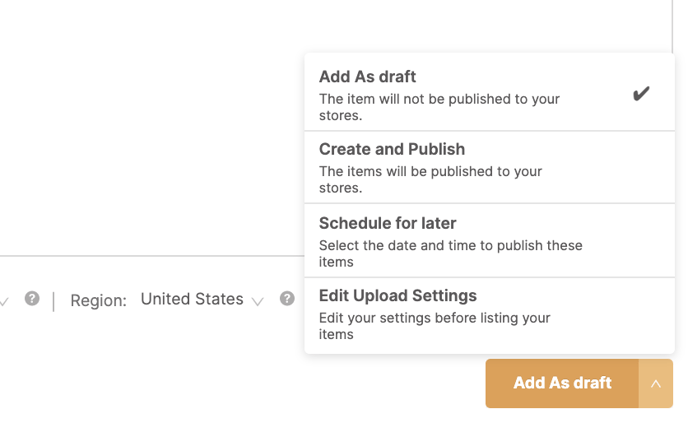
Task: Click the checkmark beside Add As draft
Action: 641,93
